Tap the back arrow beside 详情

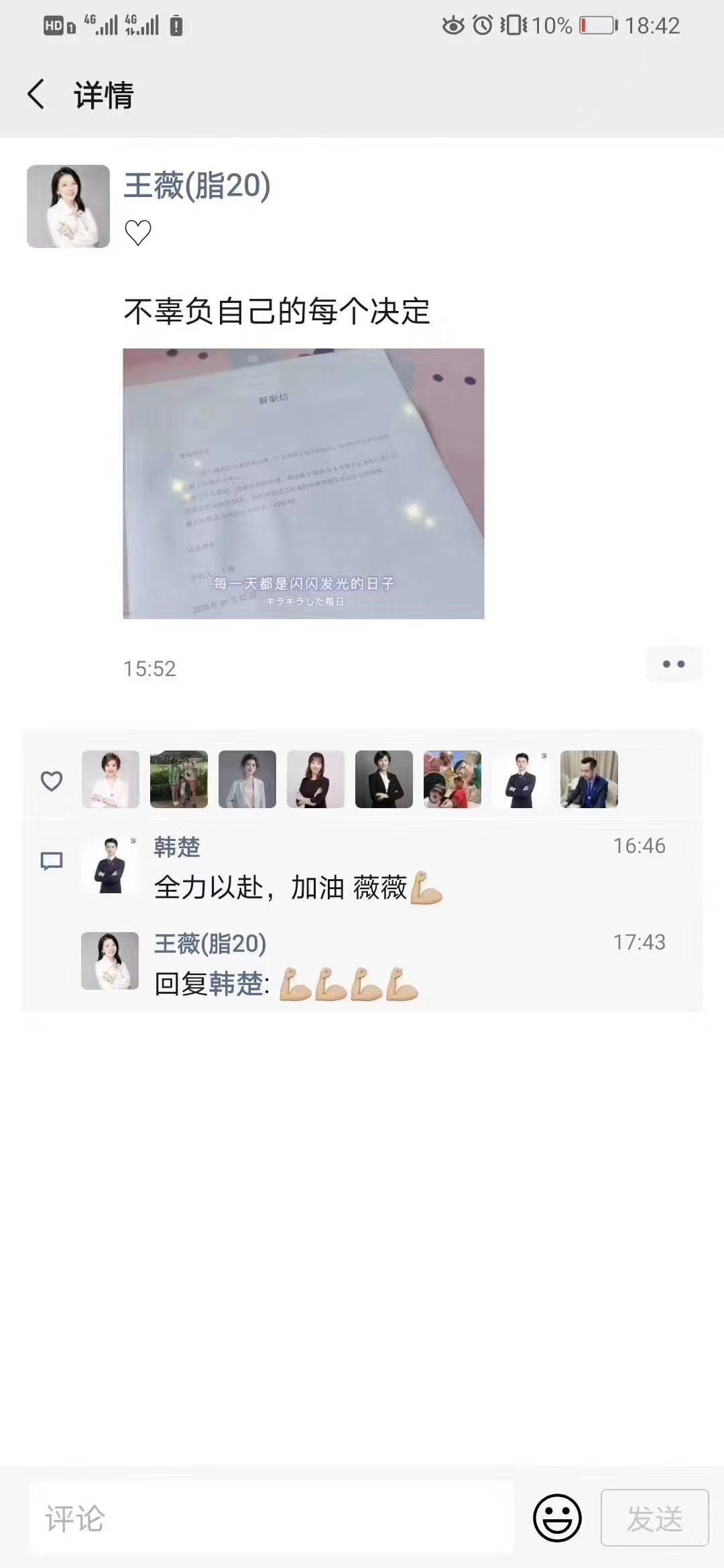(x=36, y=94)
